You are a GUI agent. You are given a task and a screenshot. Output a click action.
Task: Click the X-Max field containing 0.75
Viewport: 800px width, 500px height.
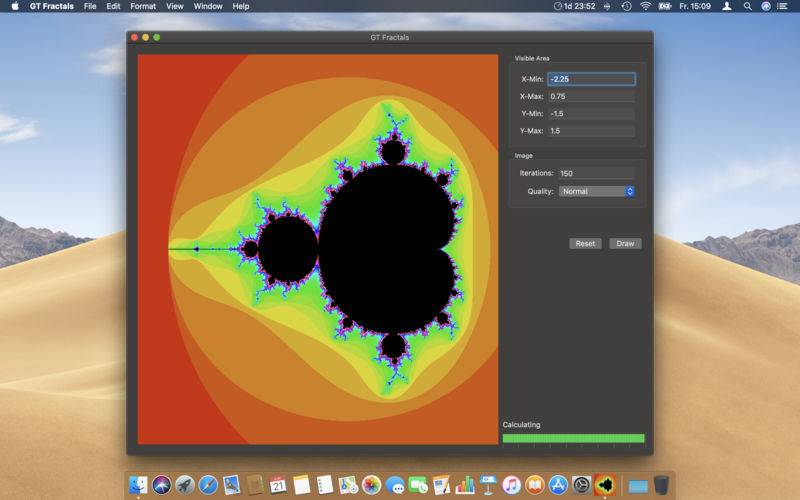tap(591, 96)
